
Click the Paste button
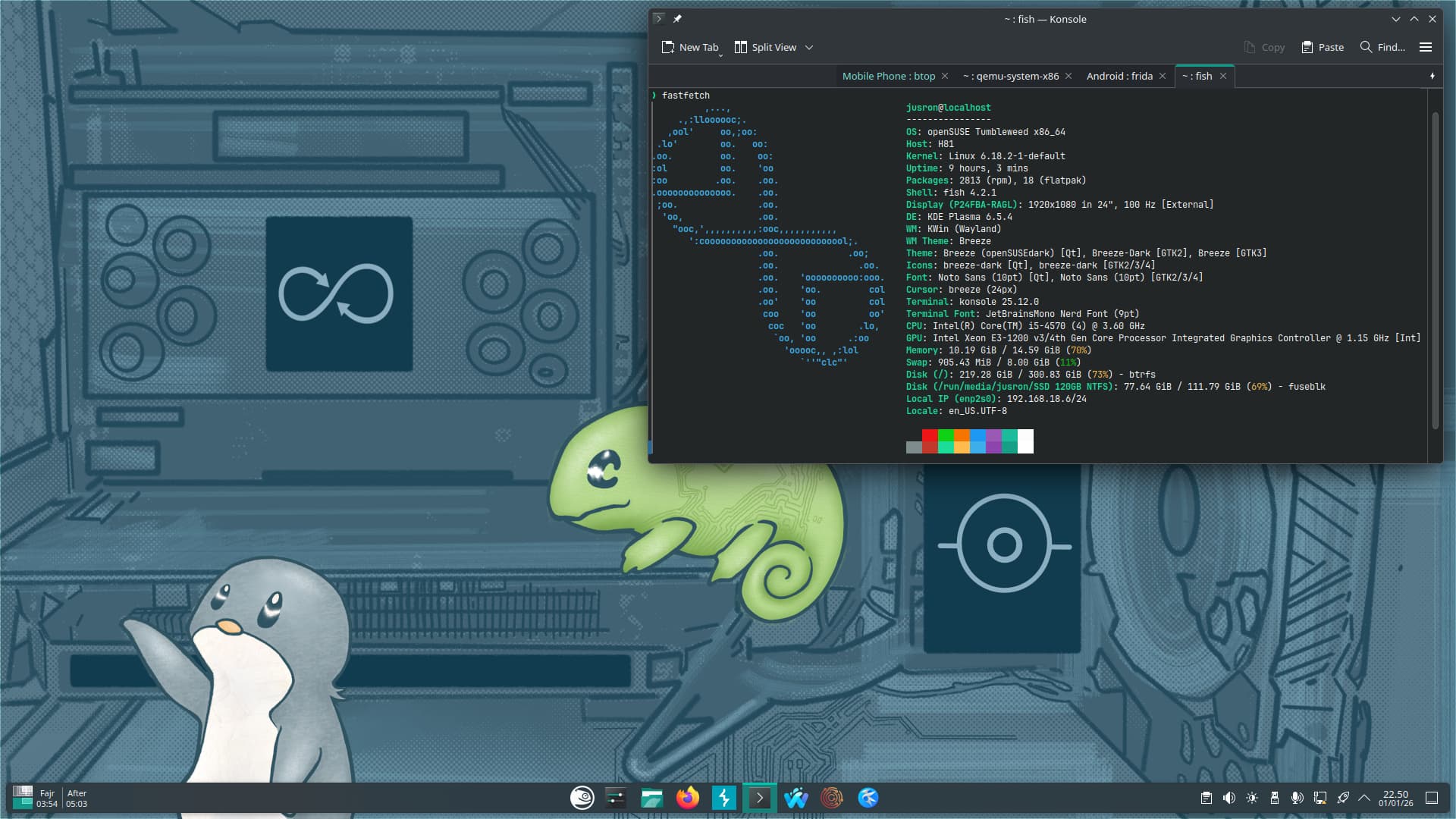coord(1323,47)
